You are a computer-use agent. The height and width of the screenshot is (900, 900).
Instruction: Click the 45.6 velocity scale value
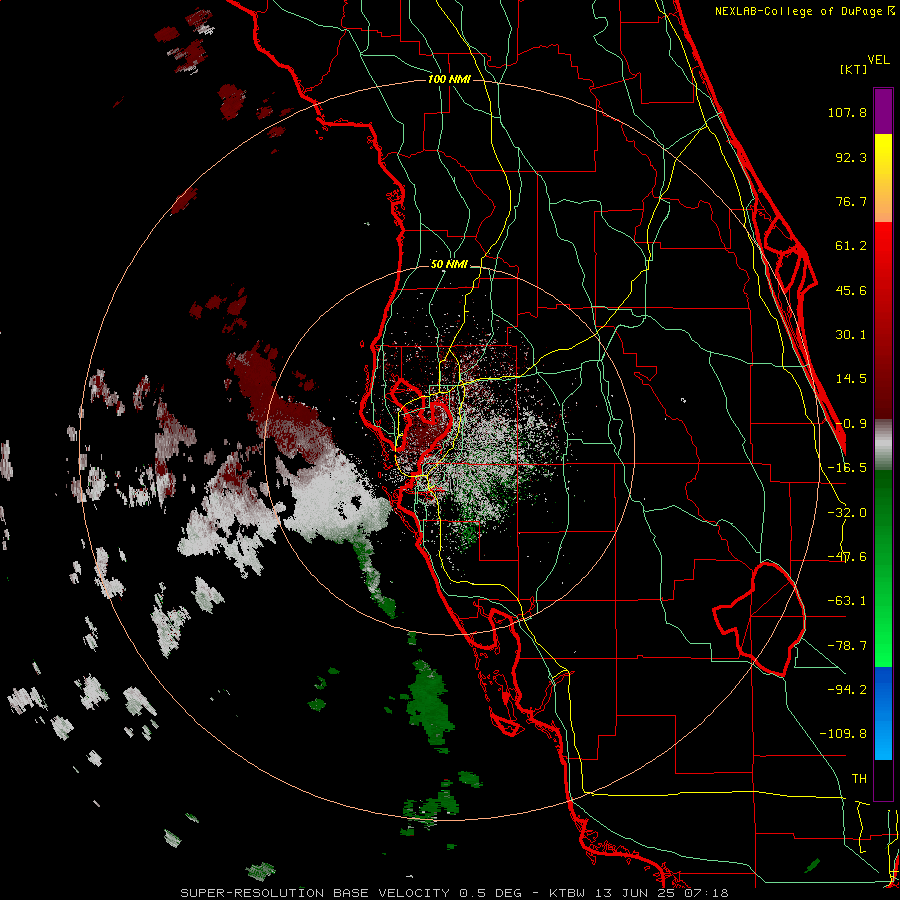coord(851,290)
